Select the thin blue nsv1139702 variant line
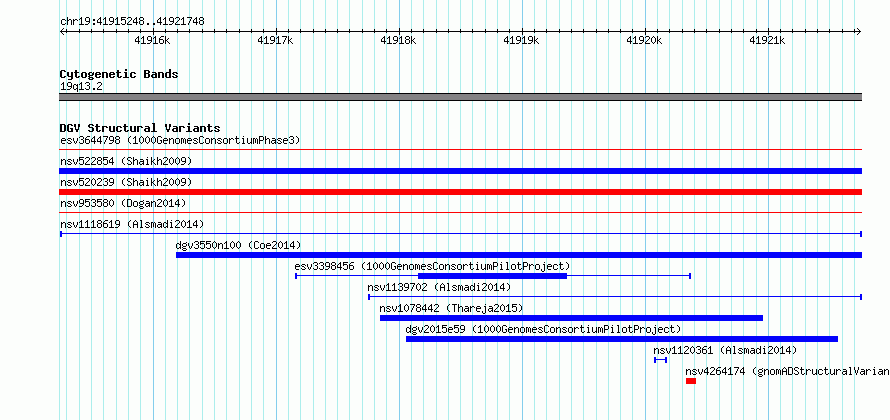This screenshot has width=890, height=420. point(615,297)
